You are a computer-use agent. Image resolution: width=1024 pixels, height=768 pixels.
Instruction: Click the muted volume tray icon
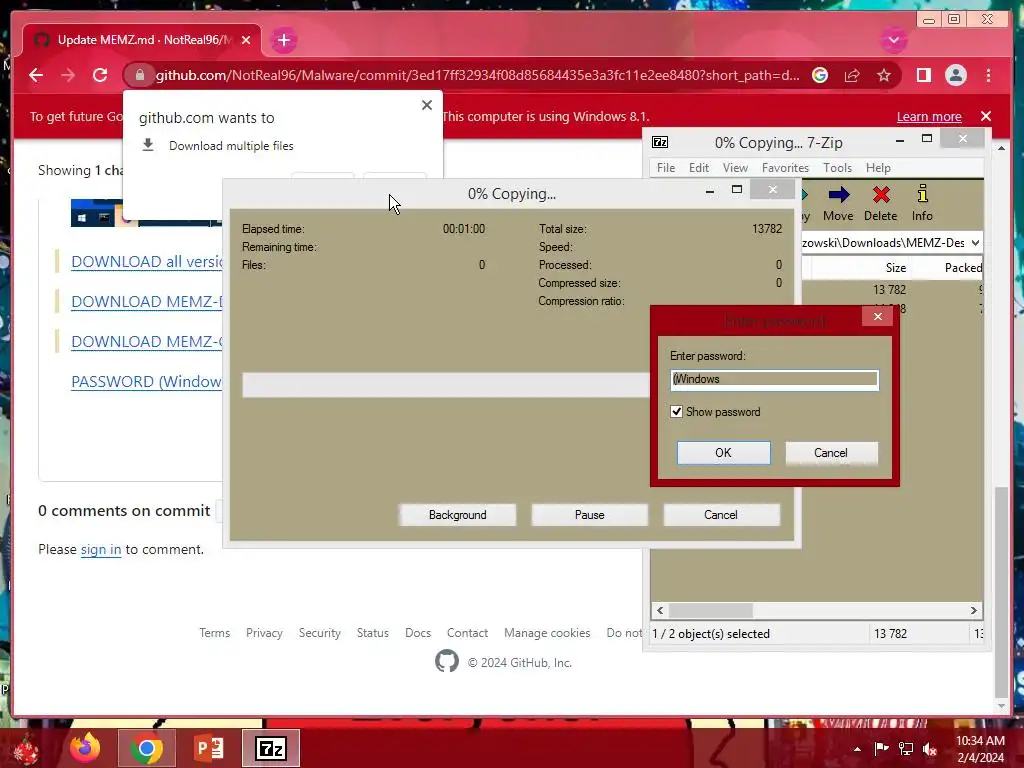930,748
